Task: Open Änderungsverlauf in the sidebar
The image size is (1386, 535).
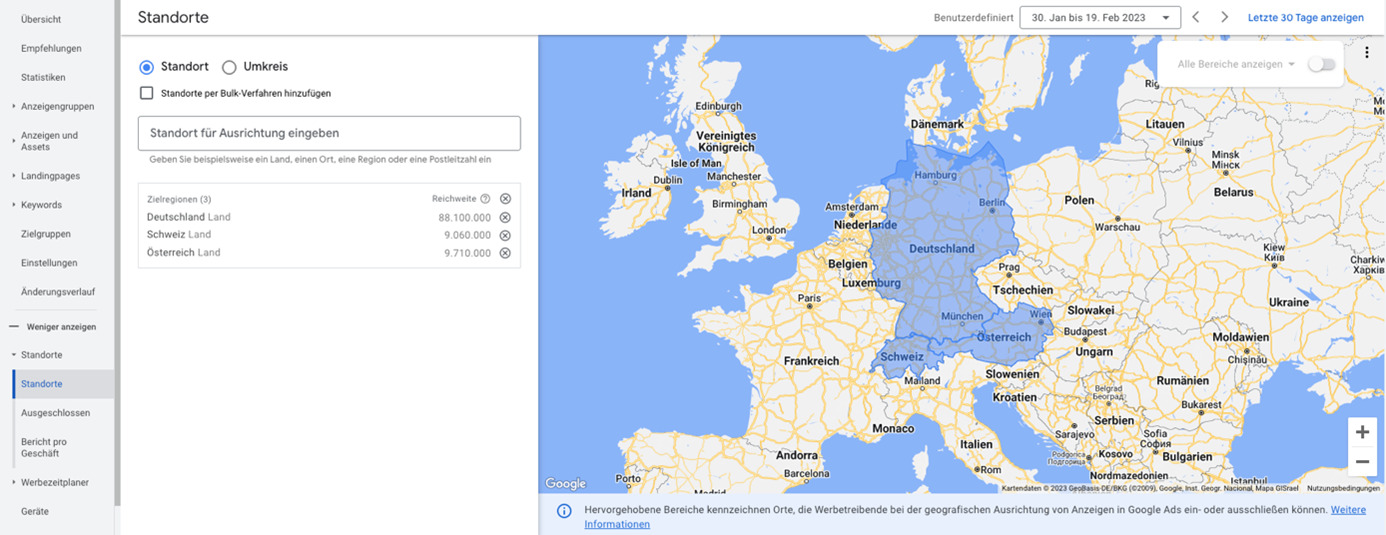Action: coord(58,292)
